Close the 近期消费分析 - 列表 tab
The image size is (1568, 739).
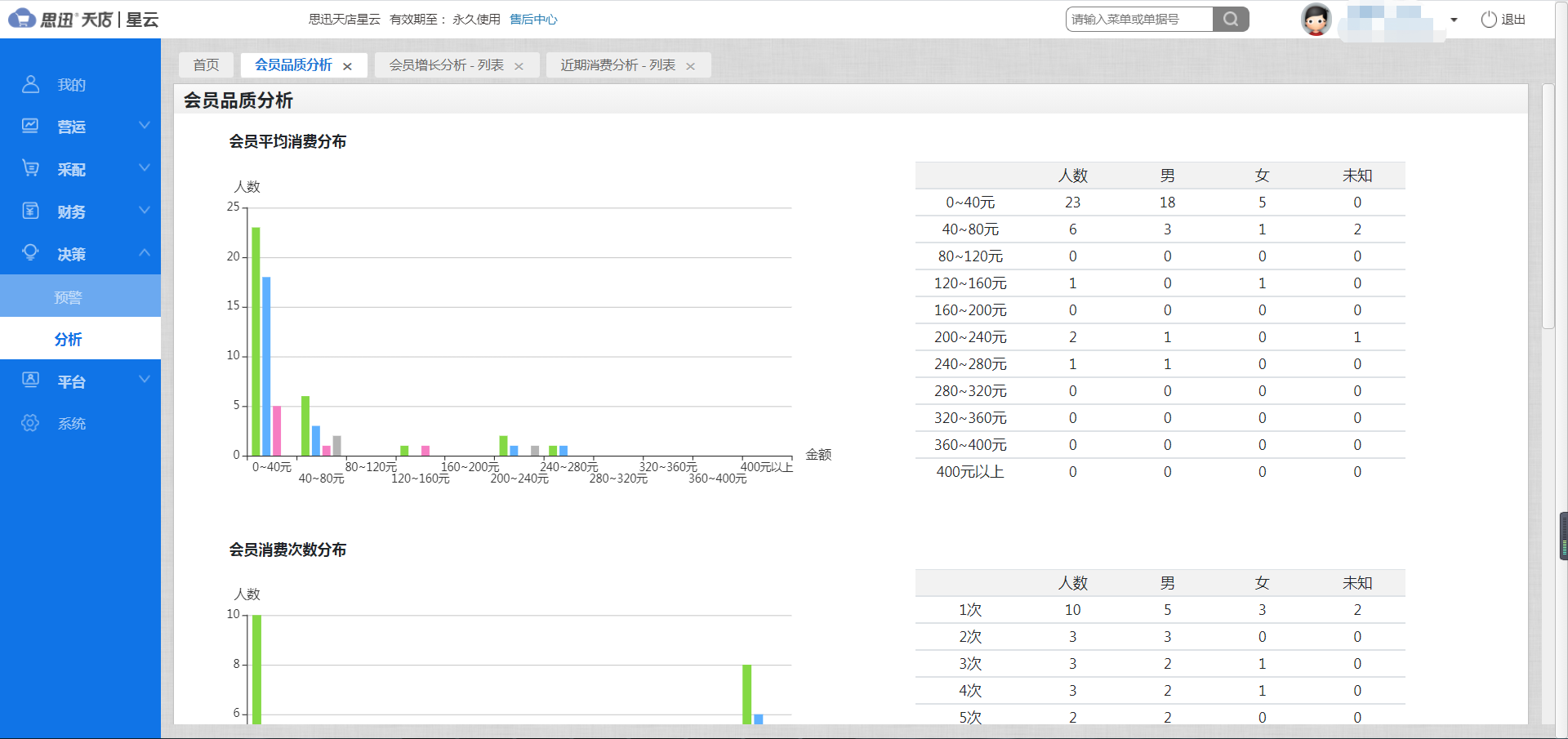click(x=691, y=66)
